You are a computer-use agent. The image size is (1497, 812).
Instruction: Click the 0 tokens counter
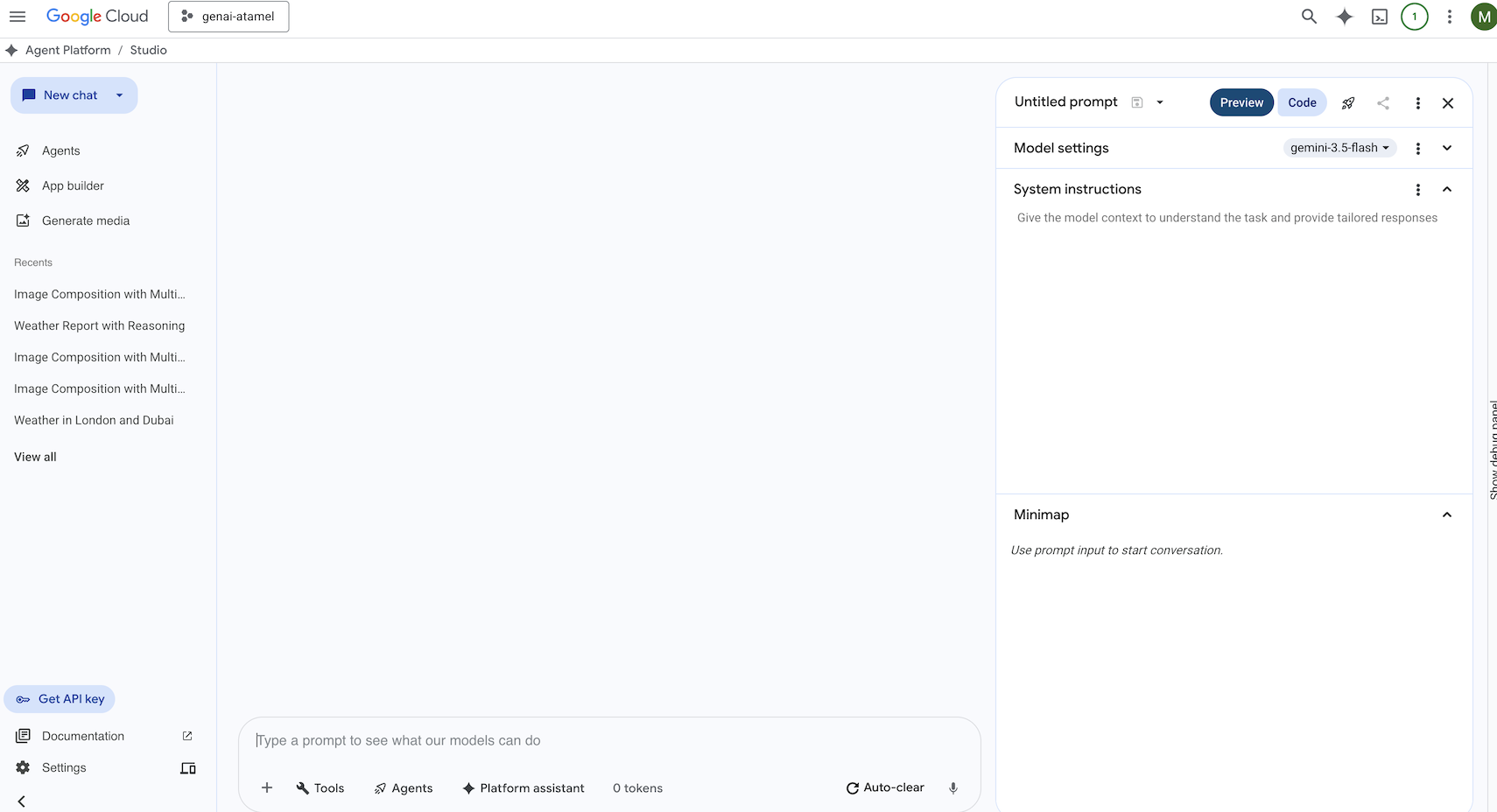[x=637, y=787]
